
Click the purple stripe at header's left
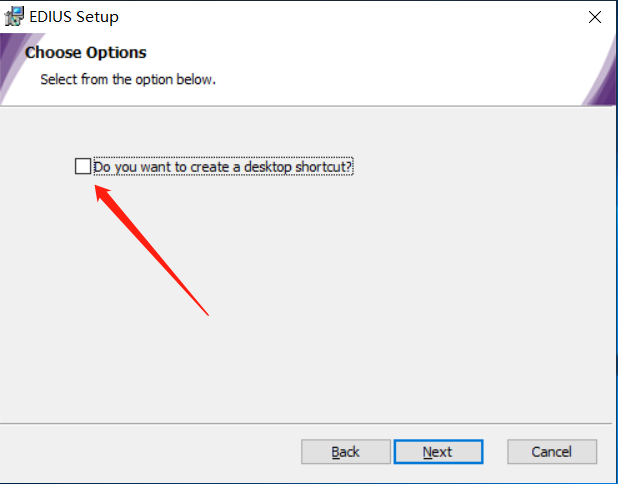pyautogui.click(x=7, y=70)
